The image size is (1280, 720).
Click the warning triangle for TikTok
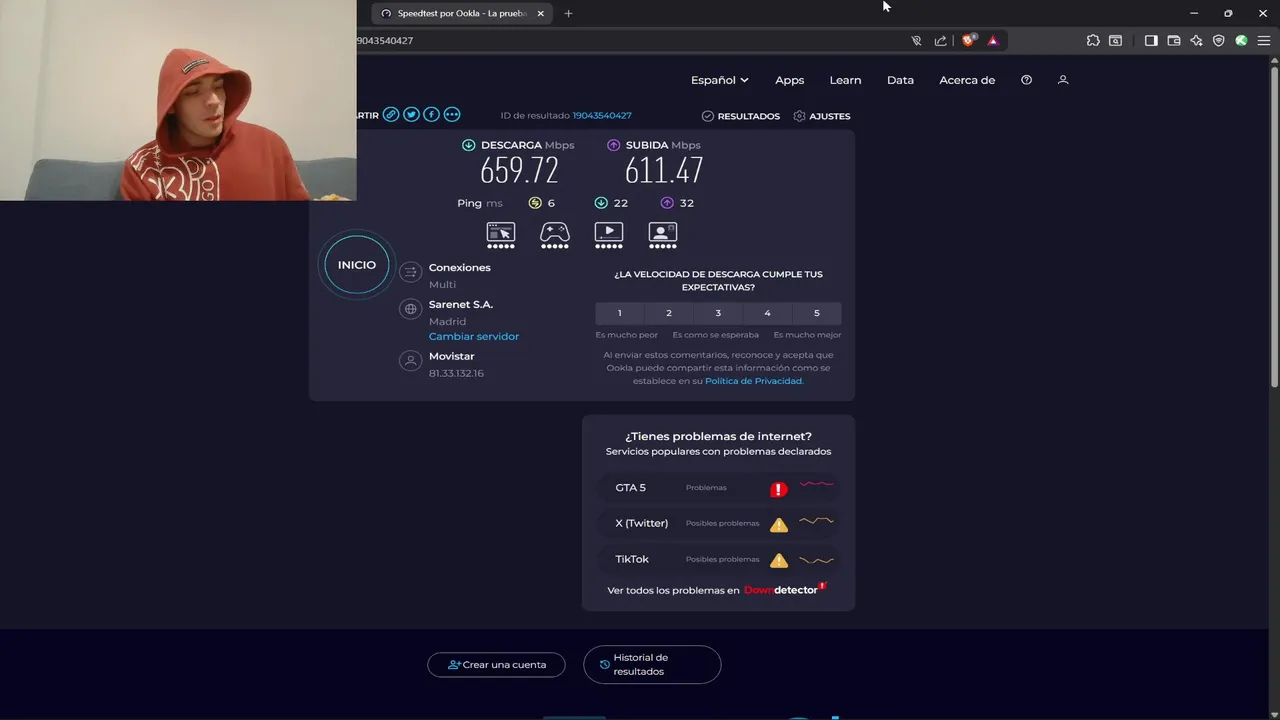pos(779,560)
